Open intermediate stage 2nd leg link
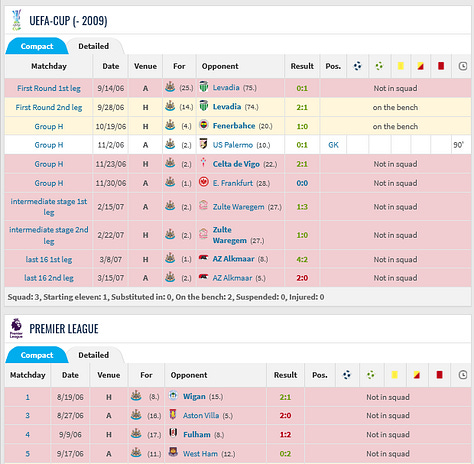Image resolution: width=474 pixels, height=464 pixels. click(x=49, y=235)
